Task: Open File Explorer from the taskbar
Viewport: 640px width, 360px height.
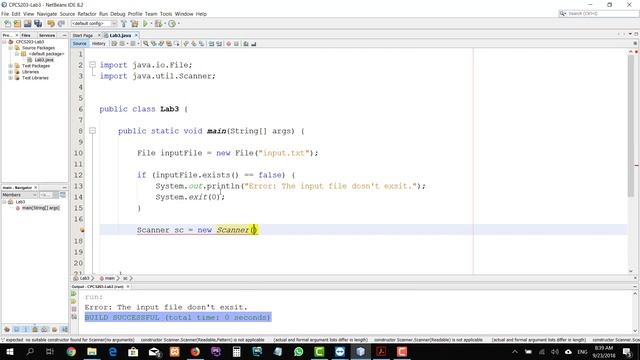Action: point(92,351)
